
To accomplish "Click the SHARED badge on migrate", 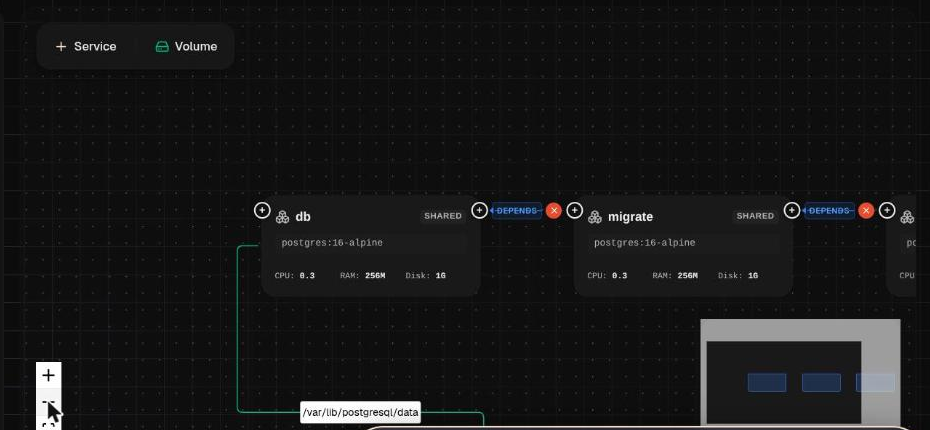I will tap(755, 216).
